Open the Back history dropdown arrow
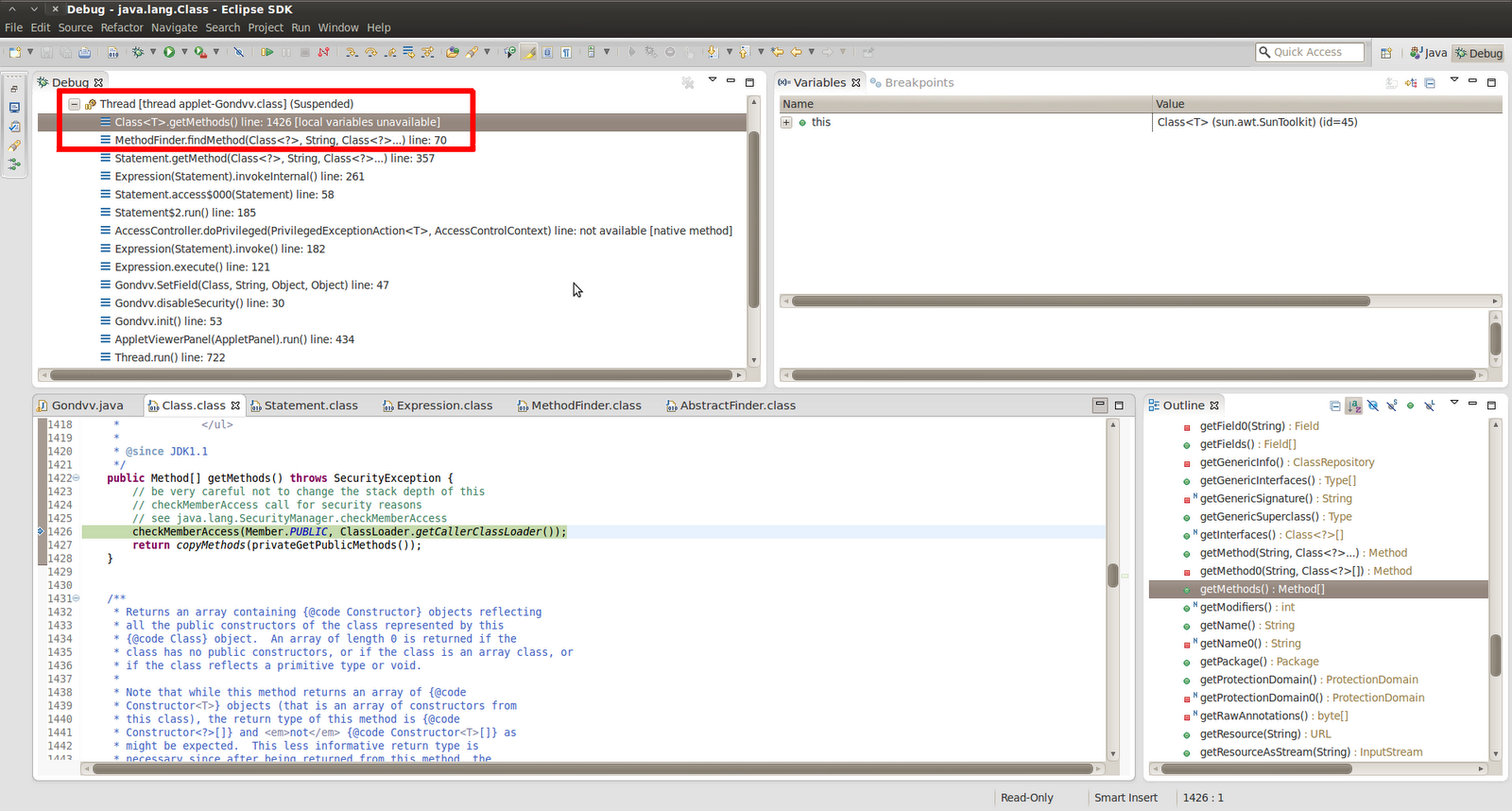 (x=812, y=52)
